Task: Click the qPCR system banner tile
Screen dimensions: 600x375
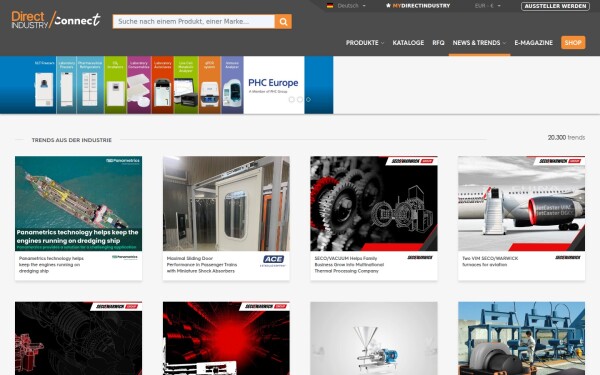Action: click(209, 85)
